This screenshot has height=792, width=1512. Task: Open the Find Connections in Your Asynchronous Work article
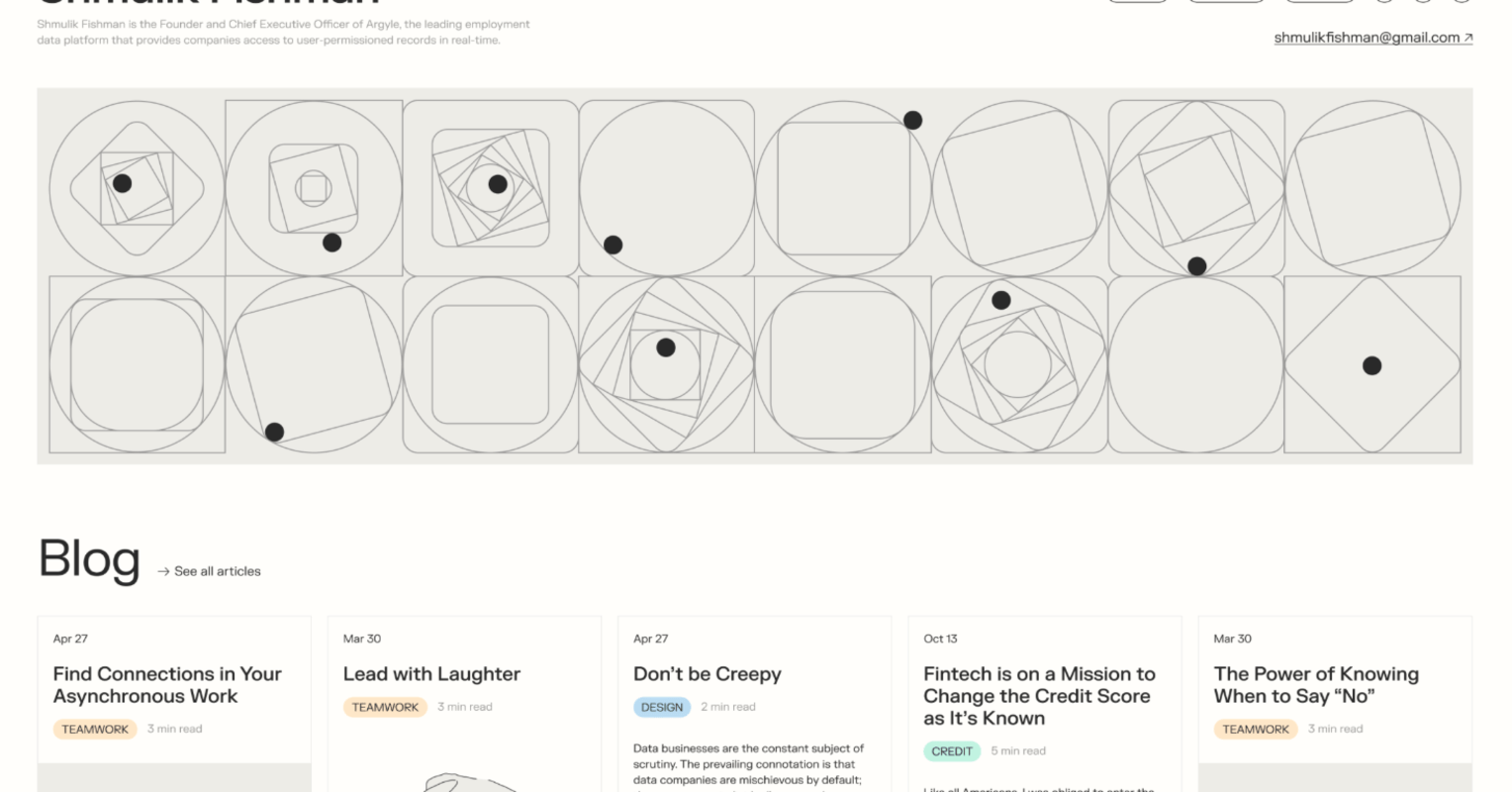167,685
